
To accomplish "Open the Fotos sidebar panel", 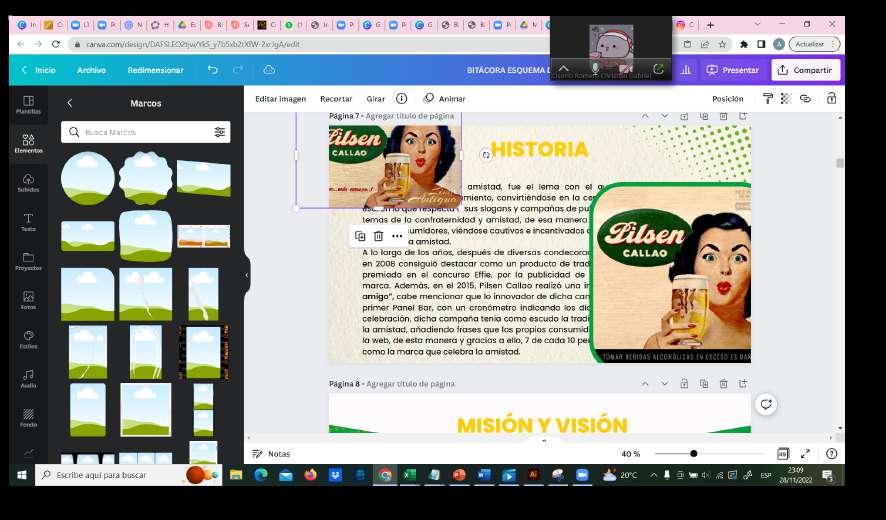I will [28, 300].
